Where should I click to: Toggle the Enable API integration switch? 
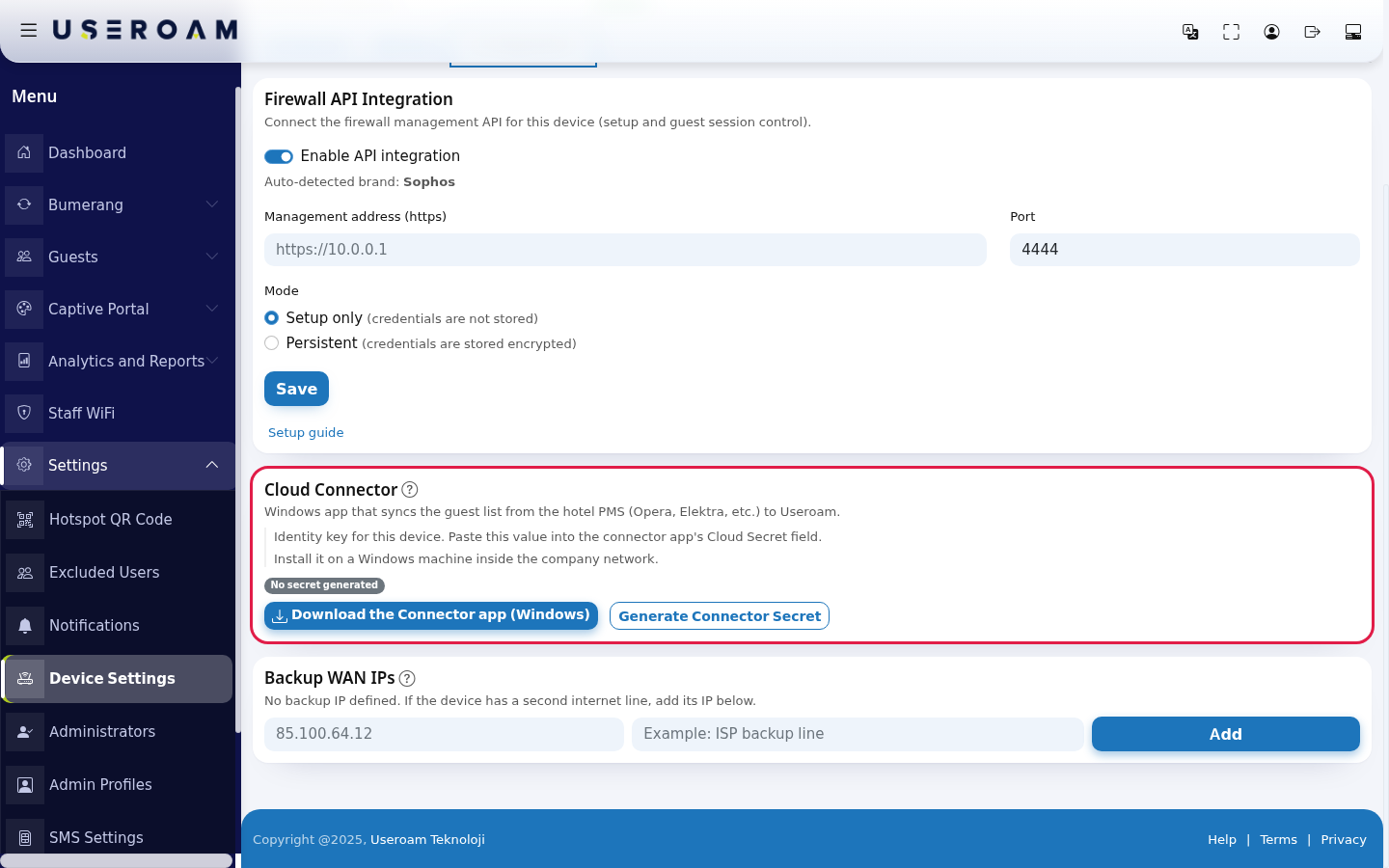pyautogui.click(x=279, y=156)
